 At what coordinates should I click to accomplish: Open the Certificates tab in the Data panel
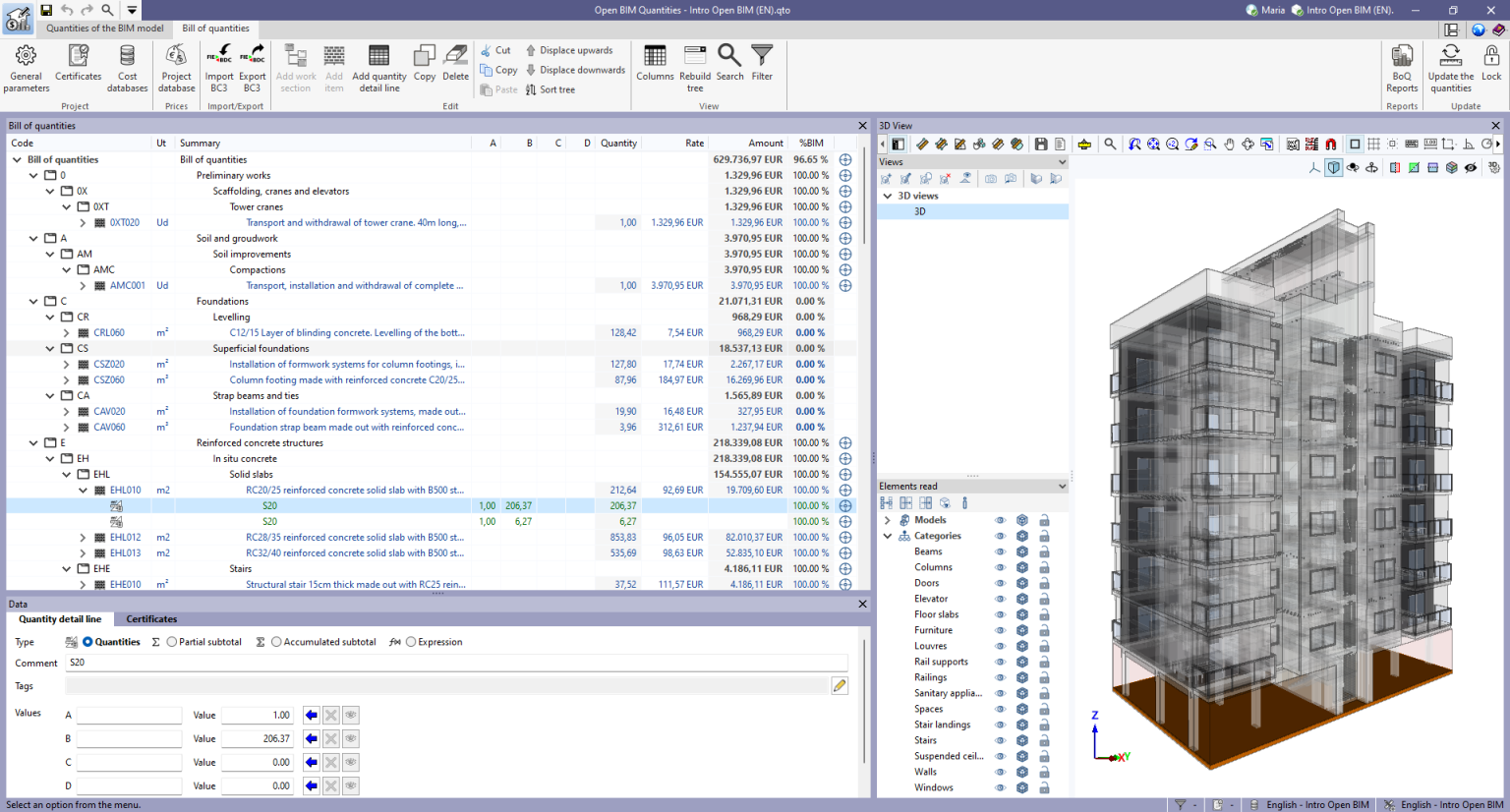click(151, 619)
